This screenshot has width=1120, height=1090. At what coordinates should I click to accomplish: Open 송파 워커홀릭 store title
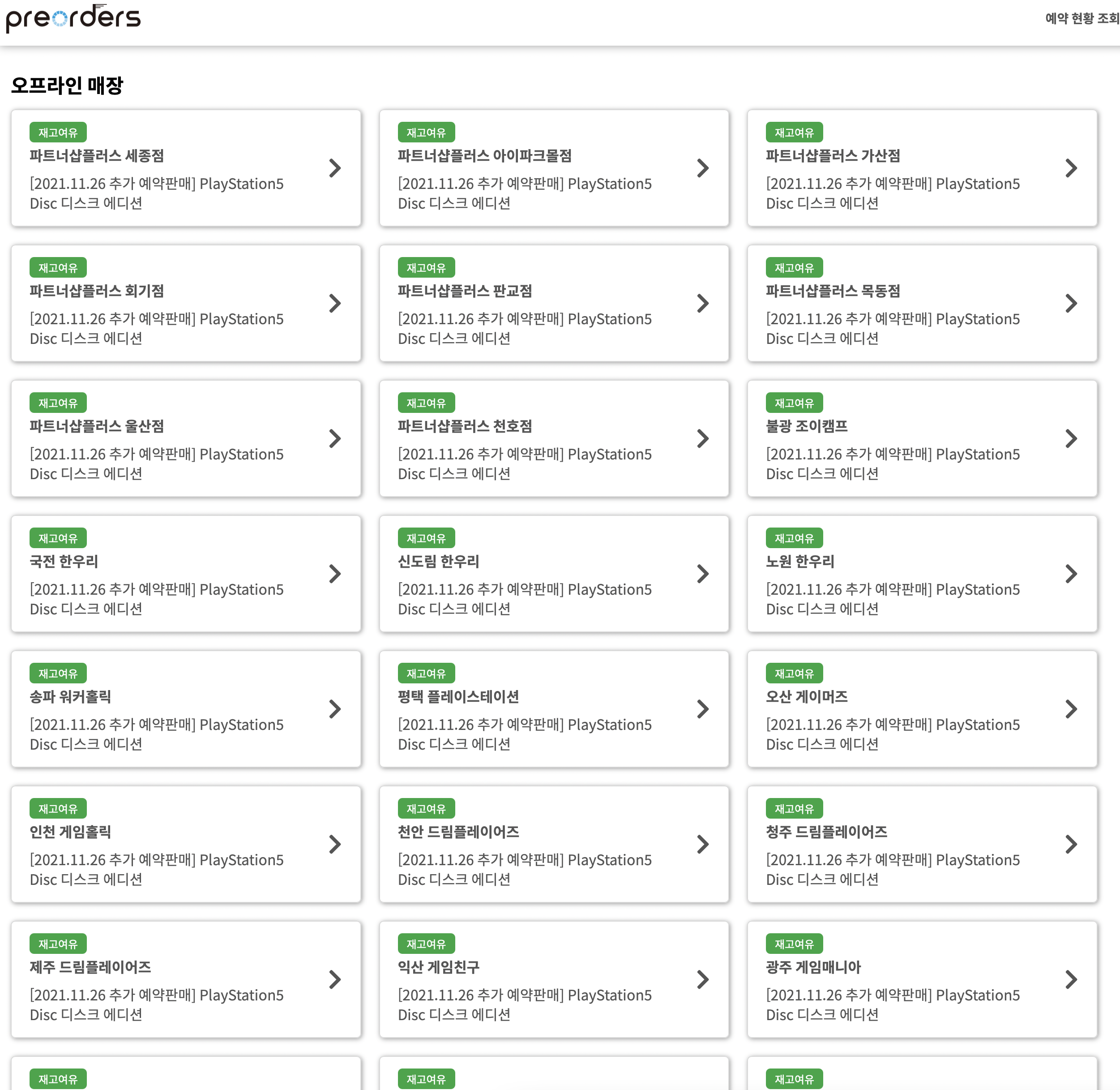(x=70, y=697)
